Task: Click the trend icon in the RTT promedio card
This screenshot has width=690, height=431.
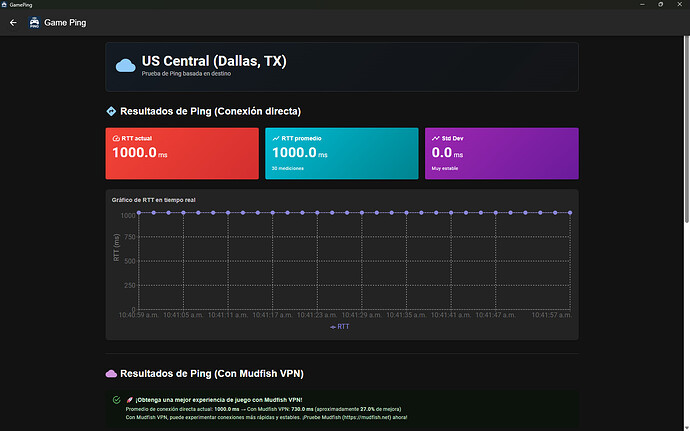Action: tap(276, 138)
